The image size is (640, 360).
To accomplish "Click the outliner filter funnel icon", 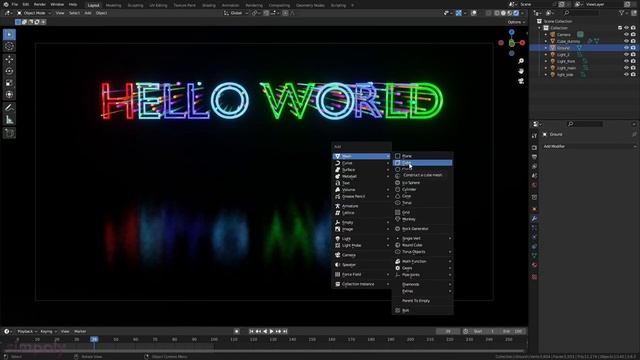I will coord(622,13).
